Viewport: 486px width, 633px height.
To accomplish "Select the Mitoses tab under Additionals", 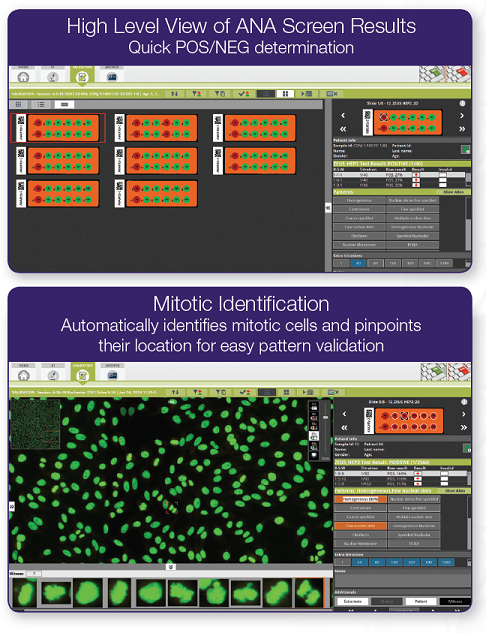I will (x=455, y=601).
